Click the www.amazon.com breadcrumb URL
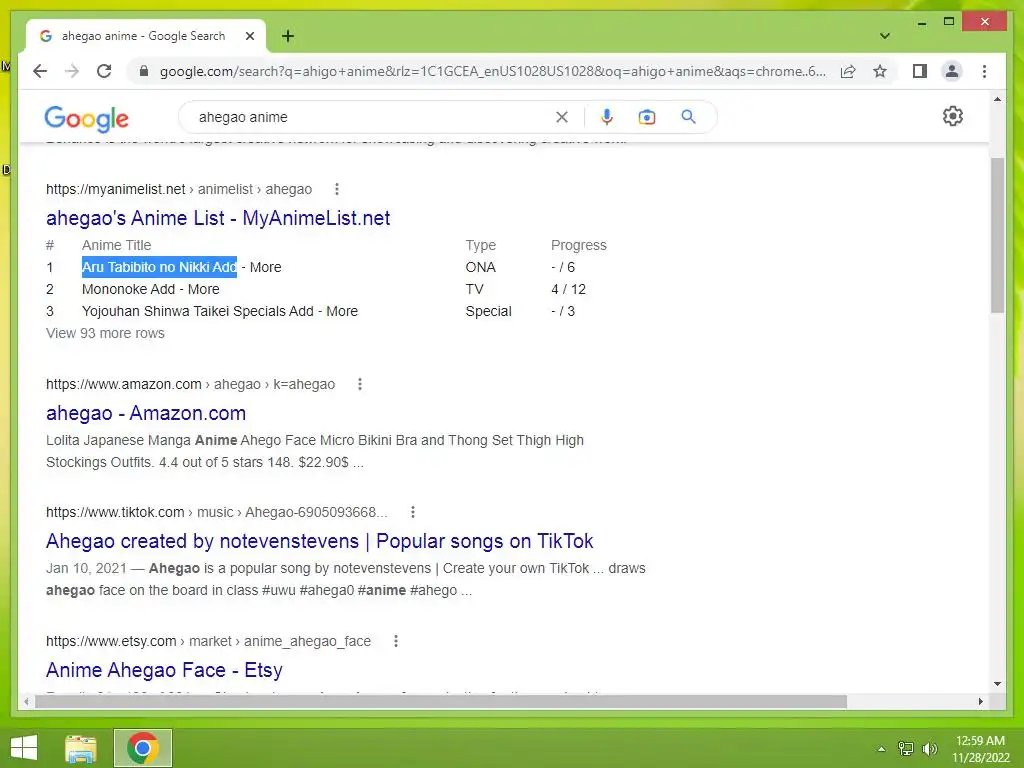The height and width of the screenshot is (768, 1024). click(190, 384)
